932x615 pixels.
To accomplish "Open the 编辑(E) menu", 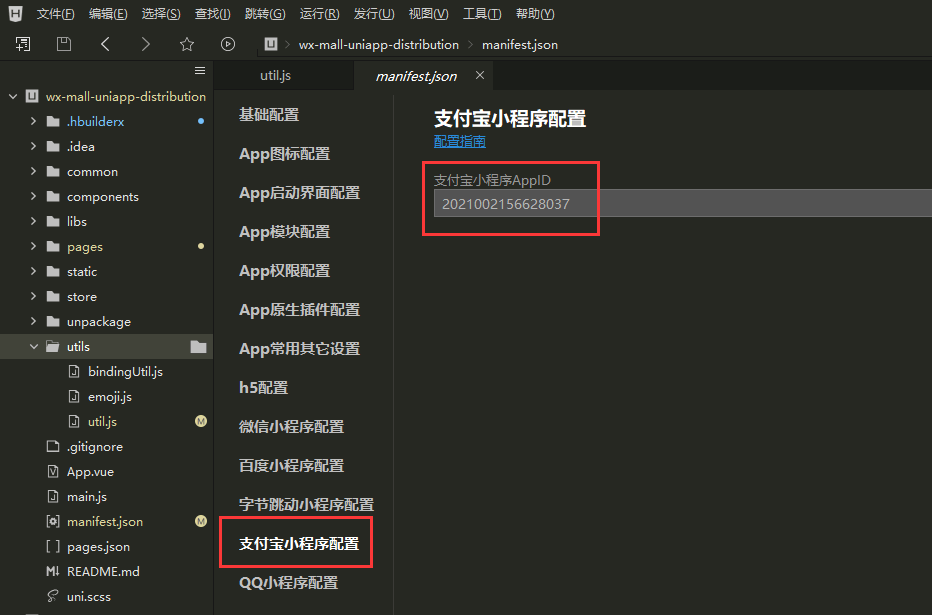I will [x=108, y=13].
